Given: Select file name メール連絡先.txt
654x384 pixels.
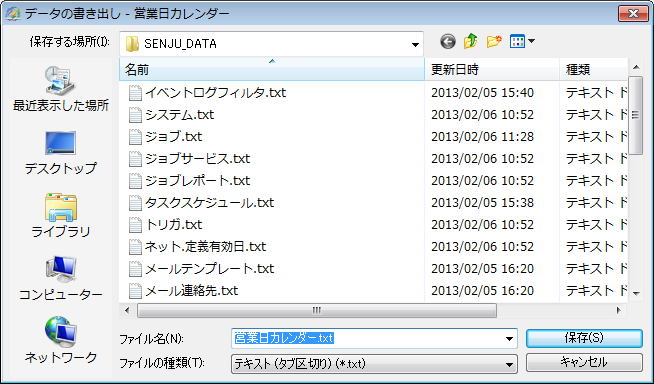Looking at the screenshot, I should tap(191, 291).
